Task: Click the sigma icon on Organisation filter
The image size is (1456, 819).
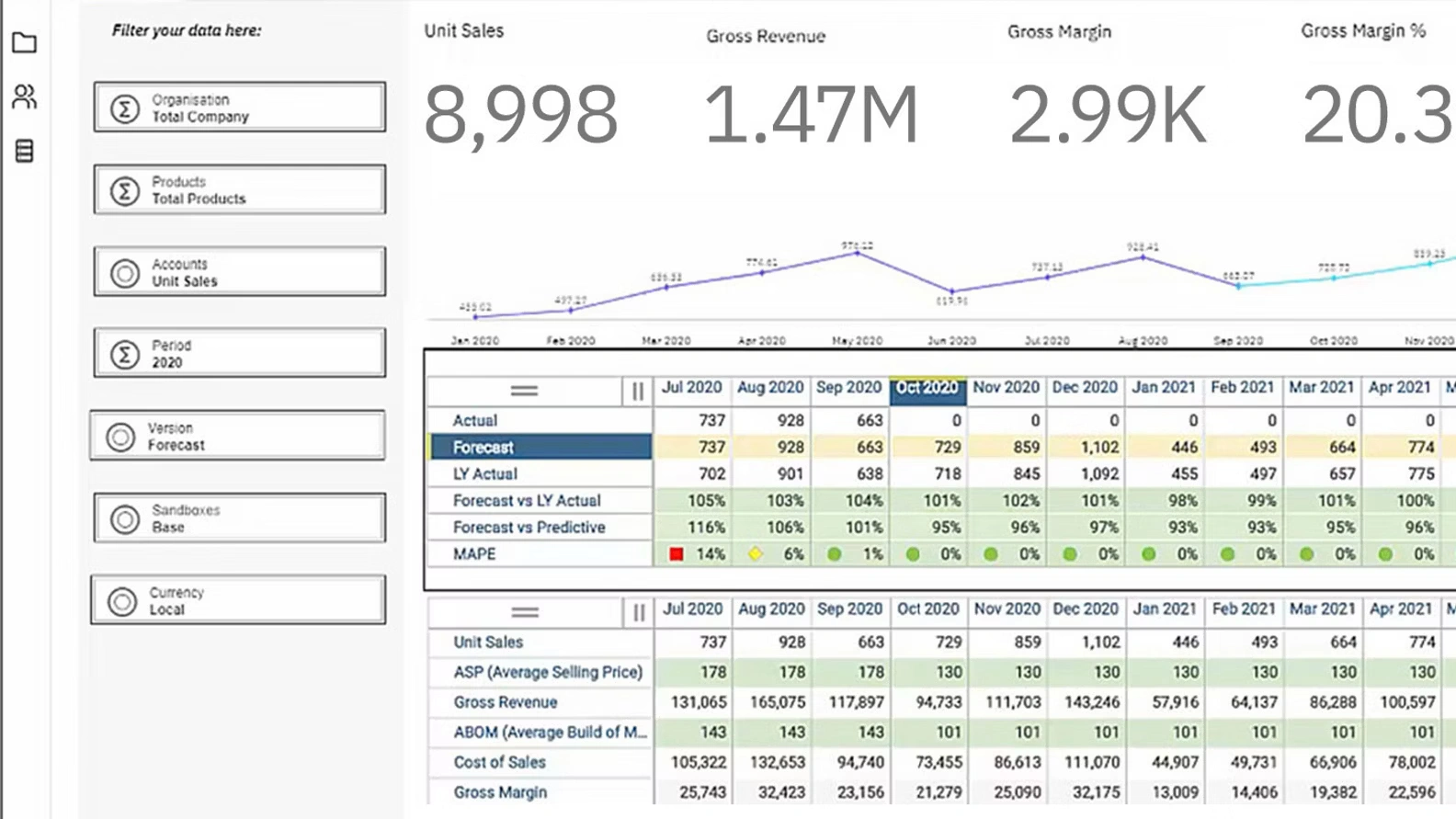Action: click(x=125, y=108)
